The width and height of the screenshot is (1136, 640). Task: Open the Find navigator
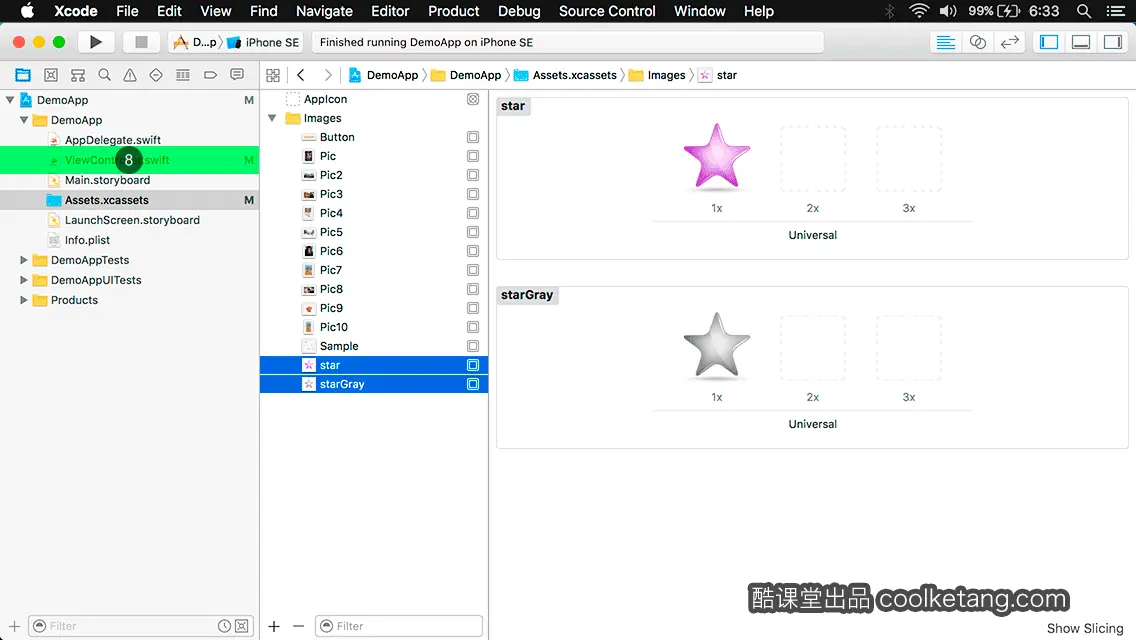(x=104, y=75)
